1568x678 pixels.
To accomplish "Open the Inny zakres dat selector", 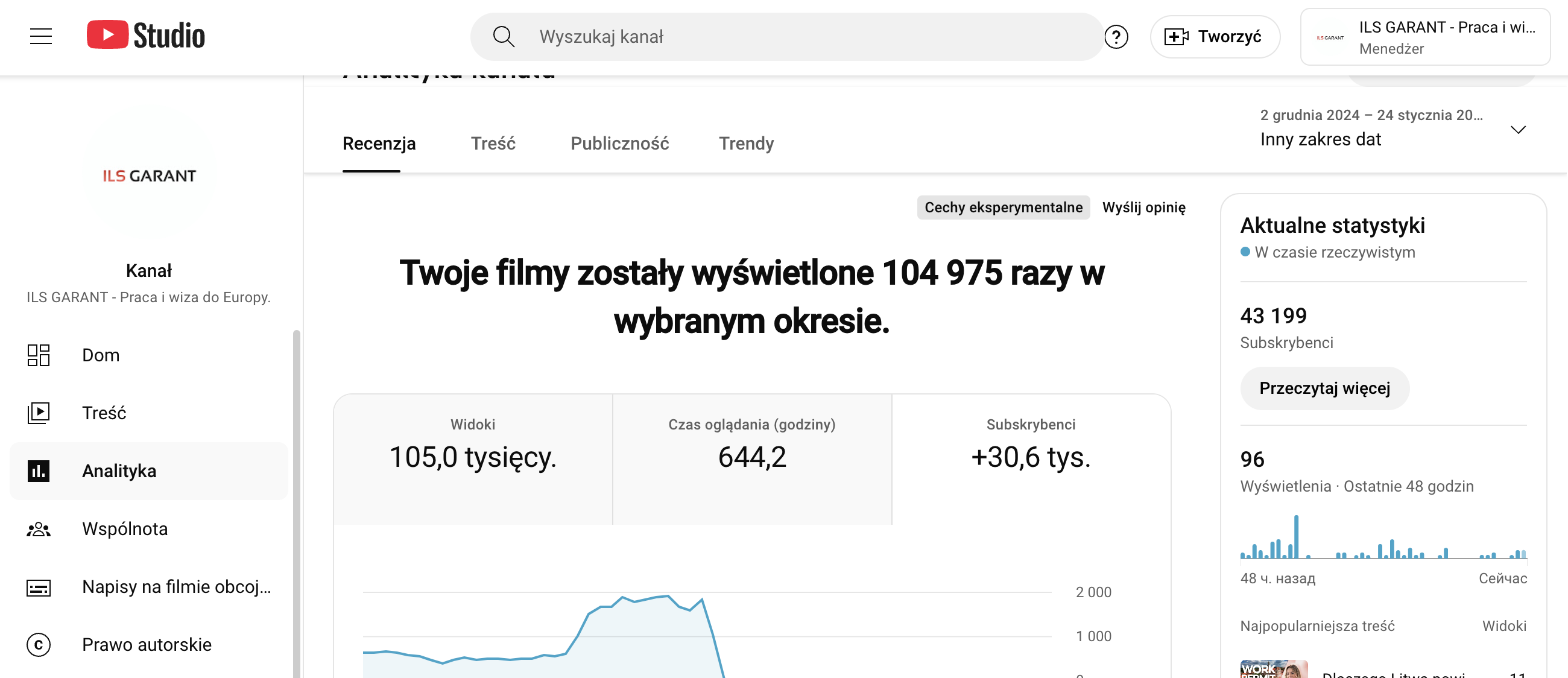I will pyautogui.click(x=1394, y=128).
